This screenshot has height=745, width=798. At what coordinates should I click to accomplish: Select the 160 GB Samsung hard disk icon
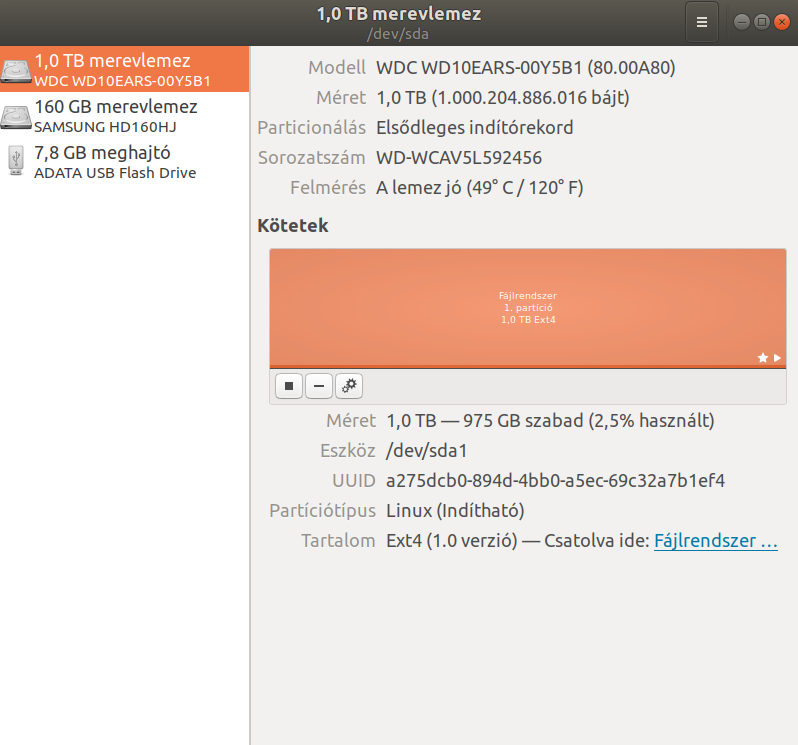point(16,117)
